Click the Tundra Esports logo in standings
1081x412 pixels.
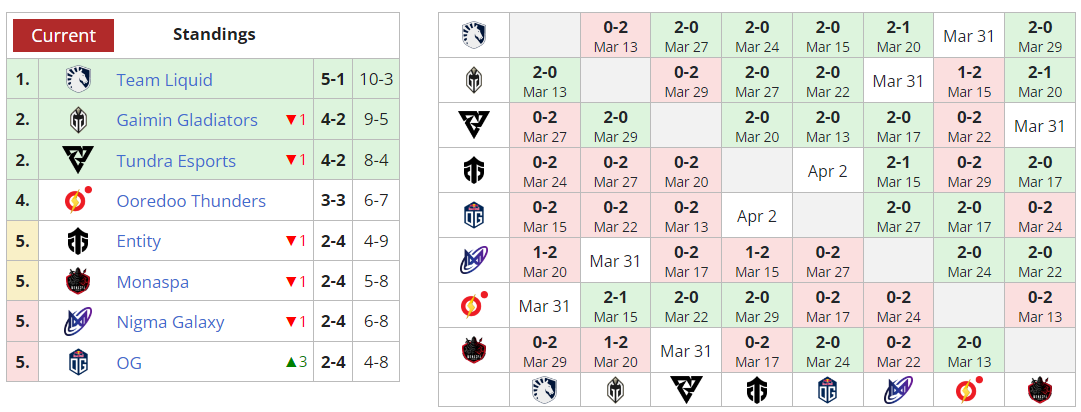[x=78, y=160]
